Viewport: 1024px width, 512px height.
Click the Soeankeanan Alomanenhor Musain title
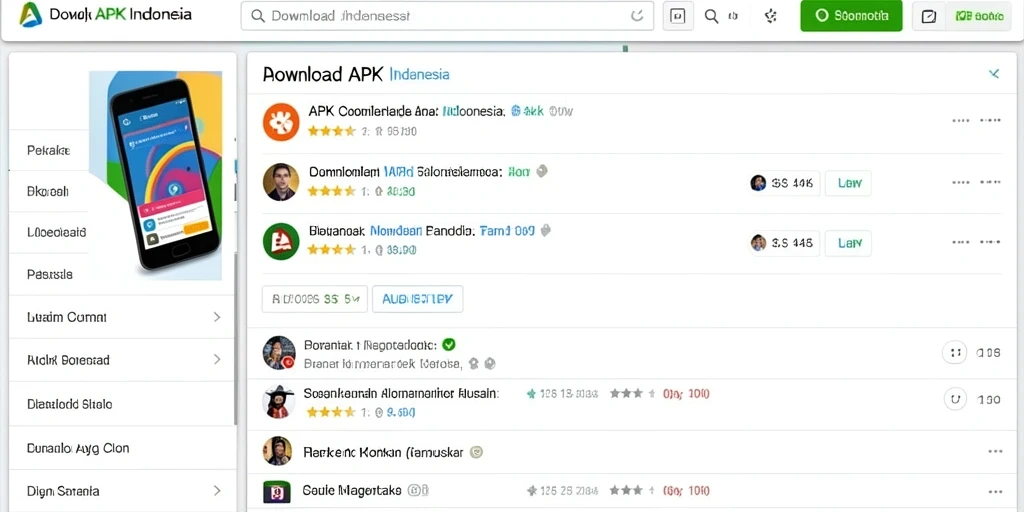click(401, 394)
